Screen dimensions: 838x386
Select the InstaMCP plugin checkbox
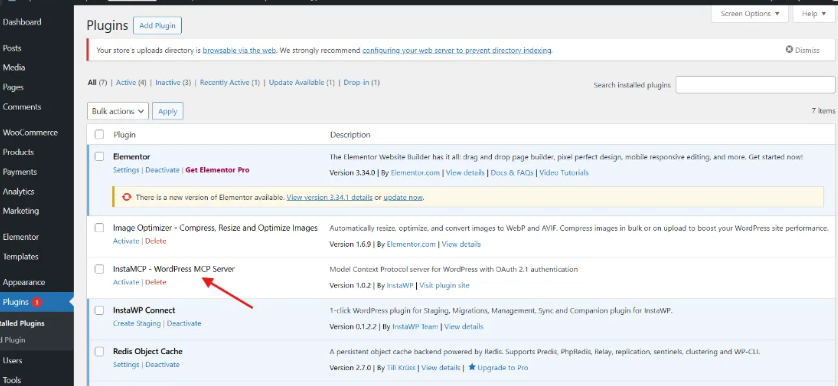[99, 269]
